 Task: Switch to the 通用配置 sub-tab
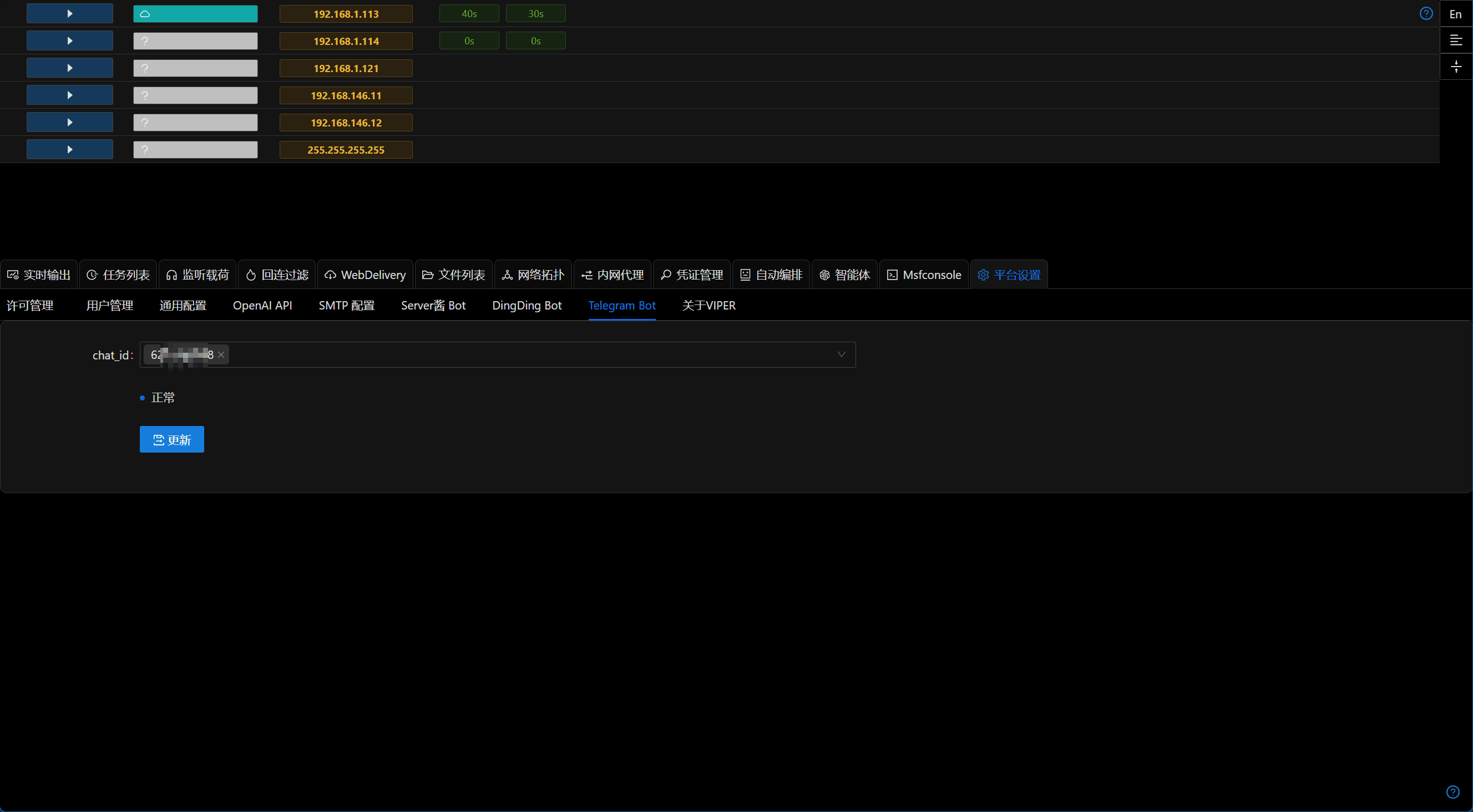(x=183, y=306)
